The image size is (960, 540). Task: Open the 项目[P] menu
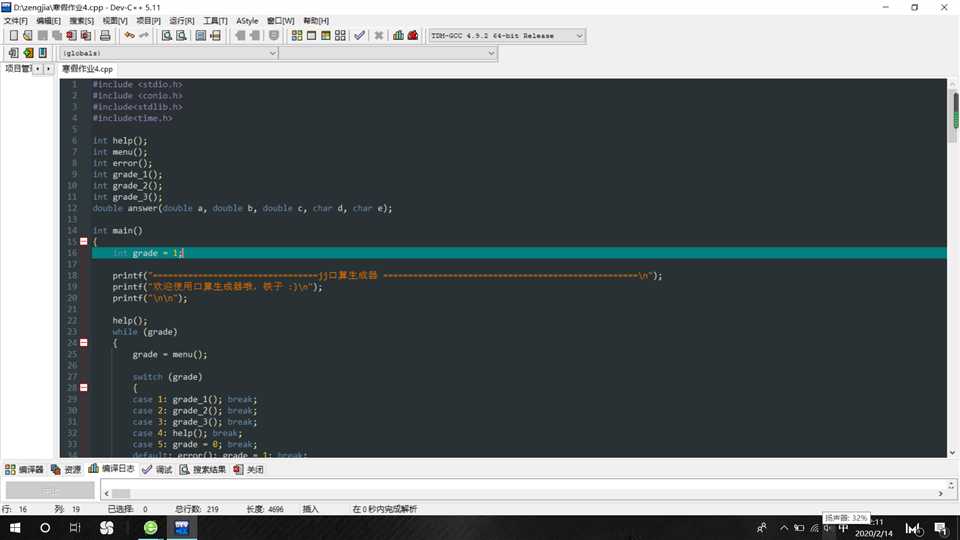coord(148,21)
